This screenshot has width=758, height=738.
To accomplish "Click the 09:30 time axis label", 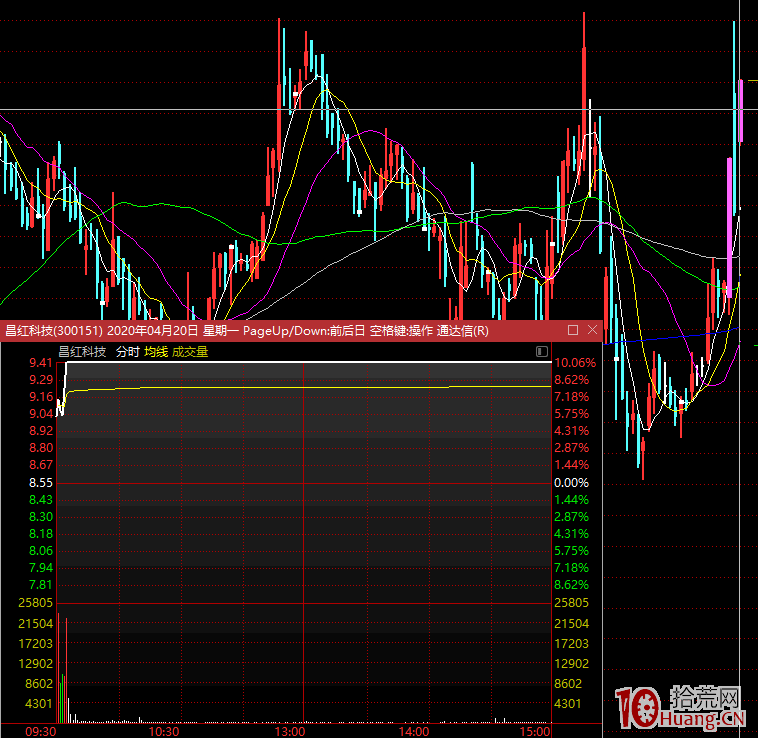I will click(x=40, y=731).
